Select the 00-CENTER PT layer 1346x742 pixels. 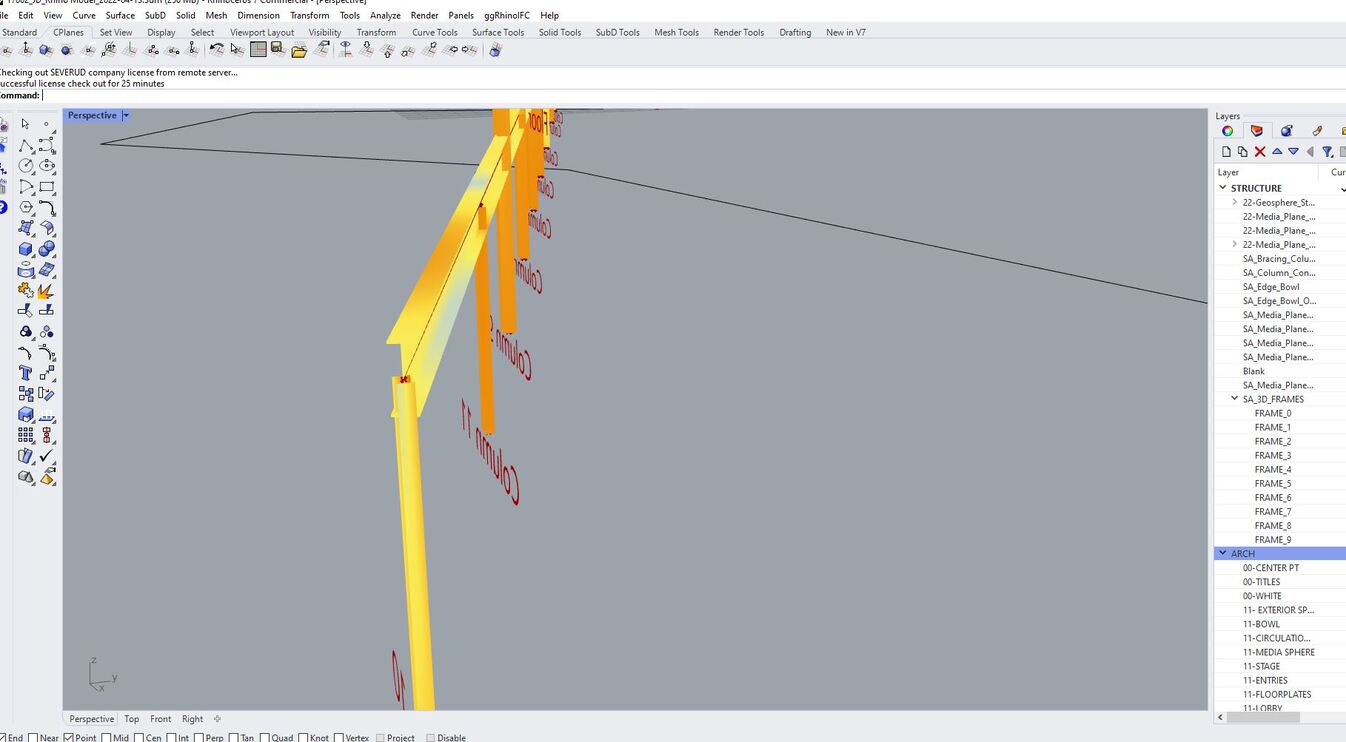[x=1270, y=567]
